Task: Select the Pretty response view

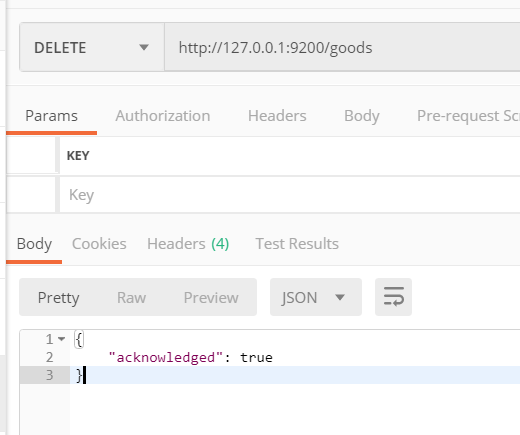Action: pos(58,297)
